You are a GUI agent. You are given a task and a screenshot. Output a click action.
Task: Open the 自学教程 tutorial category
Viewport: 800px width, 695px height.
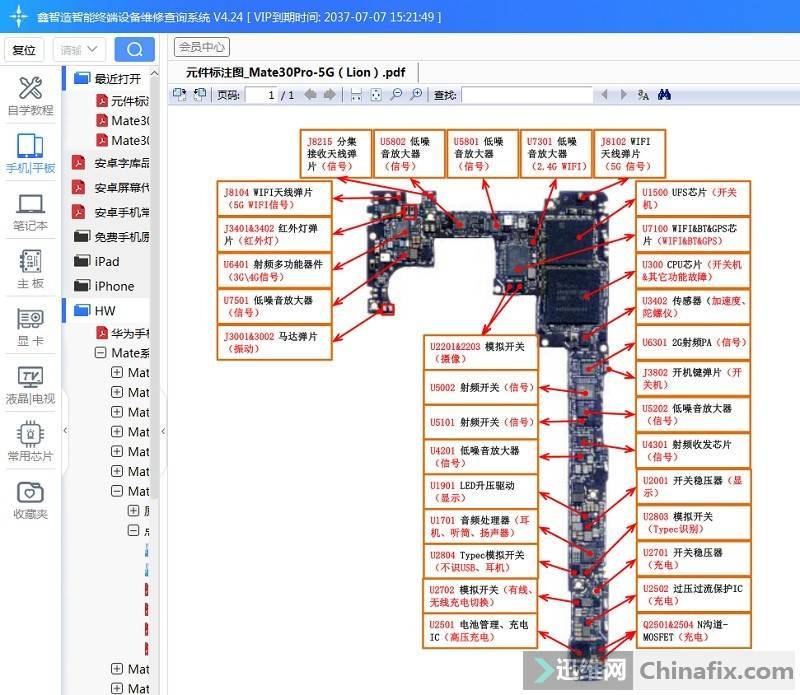coord(30,96)
